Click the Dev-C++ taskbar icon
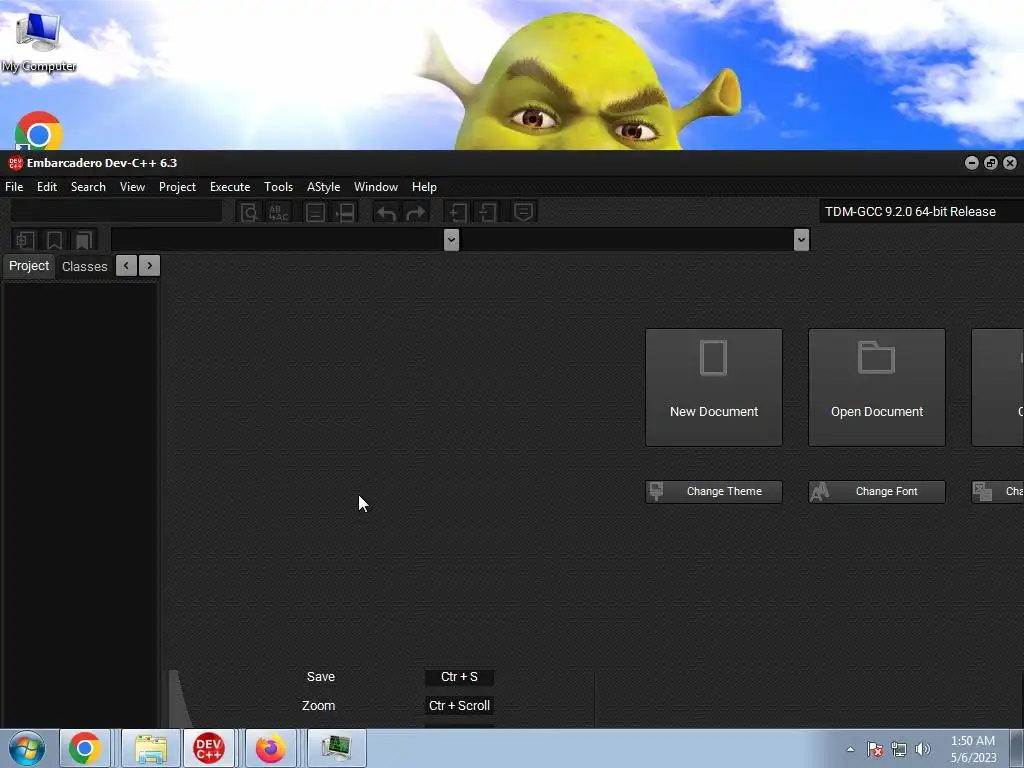Screen dimensions: 1024x768 tap(209, 748)
